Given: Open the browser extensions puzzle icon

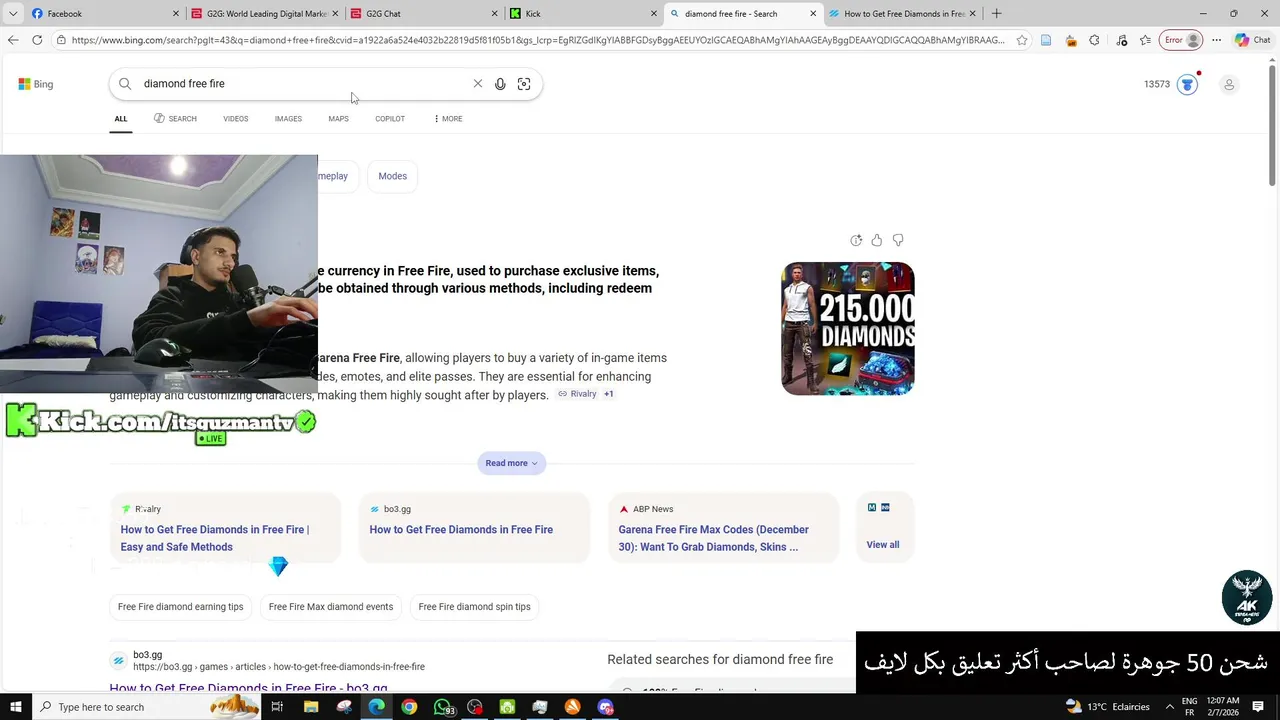Looking at the screenshot, I should 1094,40.
